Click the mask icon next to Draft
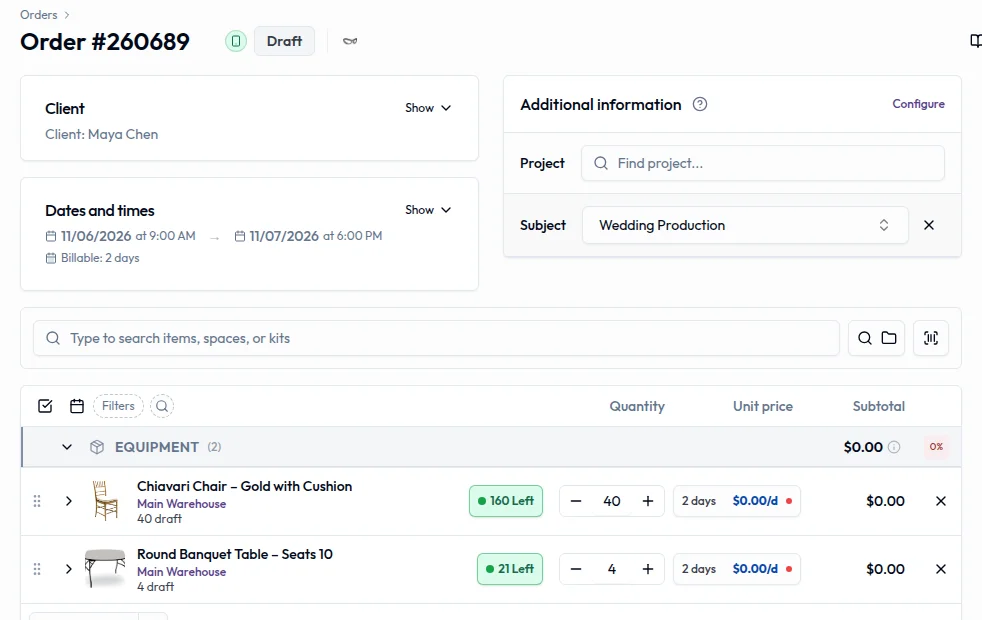The image size is (982, 620). point(350,41)
